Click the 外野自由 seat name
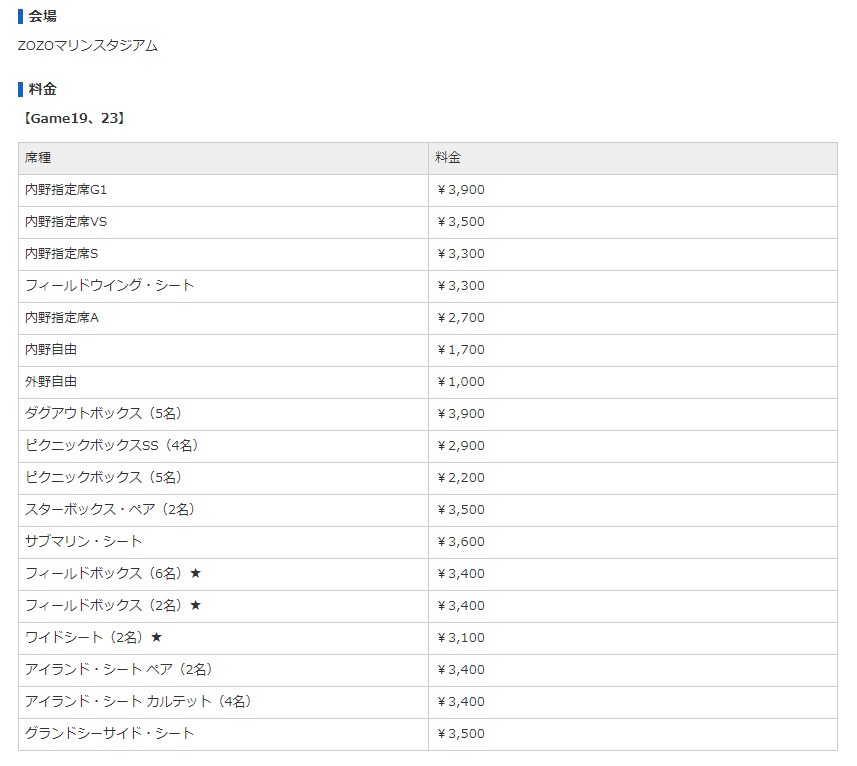Image resolution: width=857 pixels, height=766 pixels. [x=51, y=381]
